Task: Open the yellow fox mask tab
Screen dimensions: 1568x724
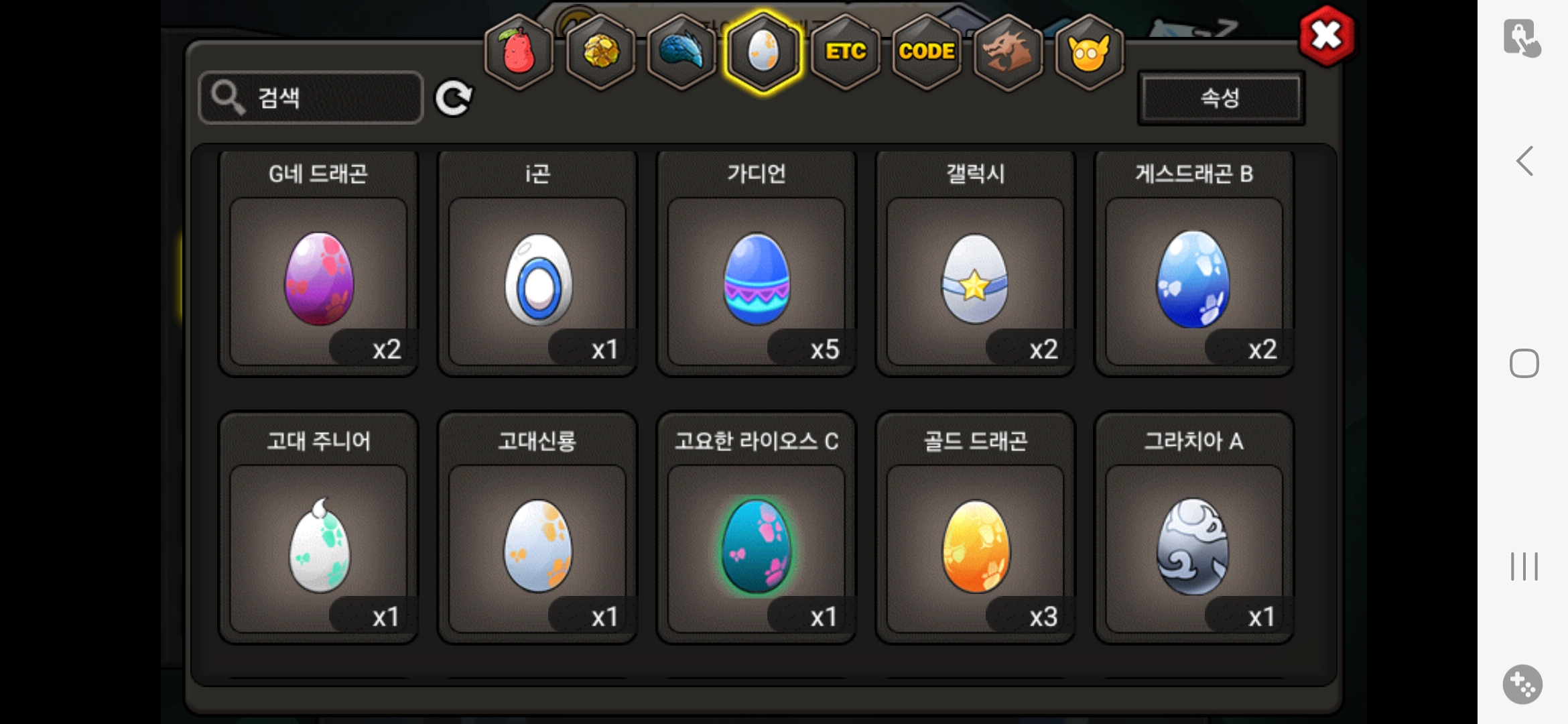Action: click(1090, 52)
